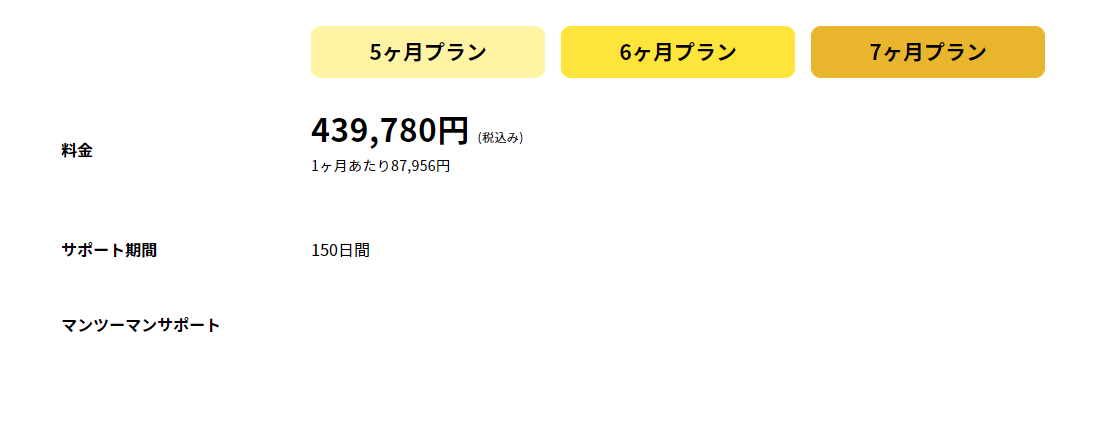Select the マンツーマンサポート row label
This screenshot has width=1113, height=438.
click(141, 325)
